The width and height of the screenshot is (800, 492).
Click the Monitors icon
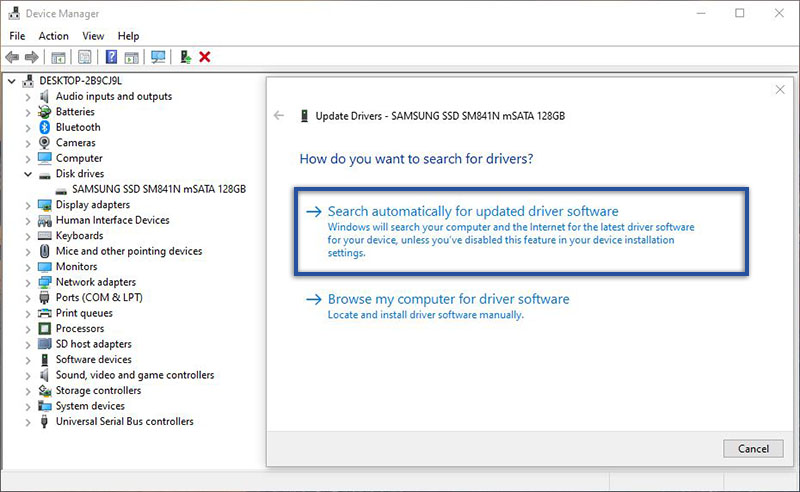coord(45,267)
